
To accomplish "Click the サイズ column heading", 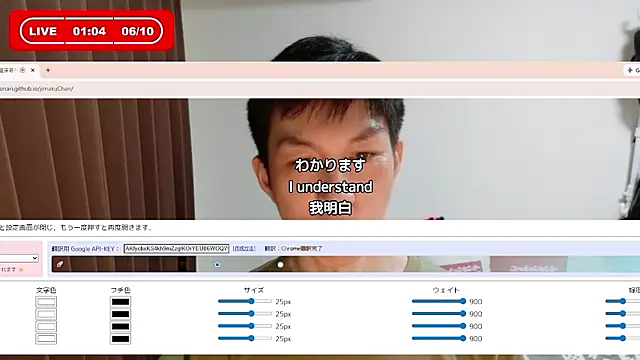I will 254,290.
